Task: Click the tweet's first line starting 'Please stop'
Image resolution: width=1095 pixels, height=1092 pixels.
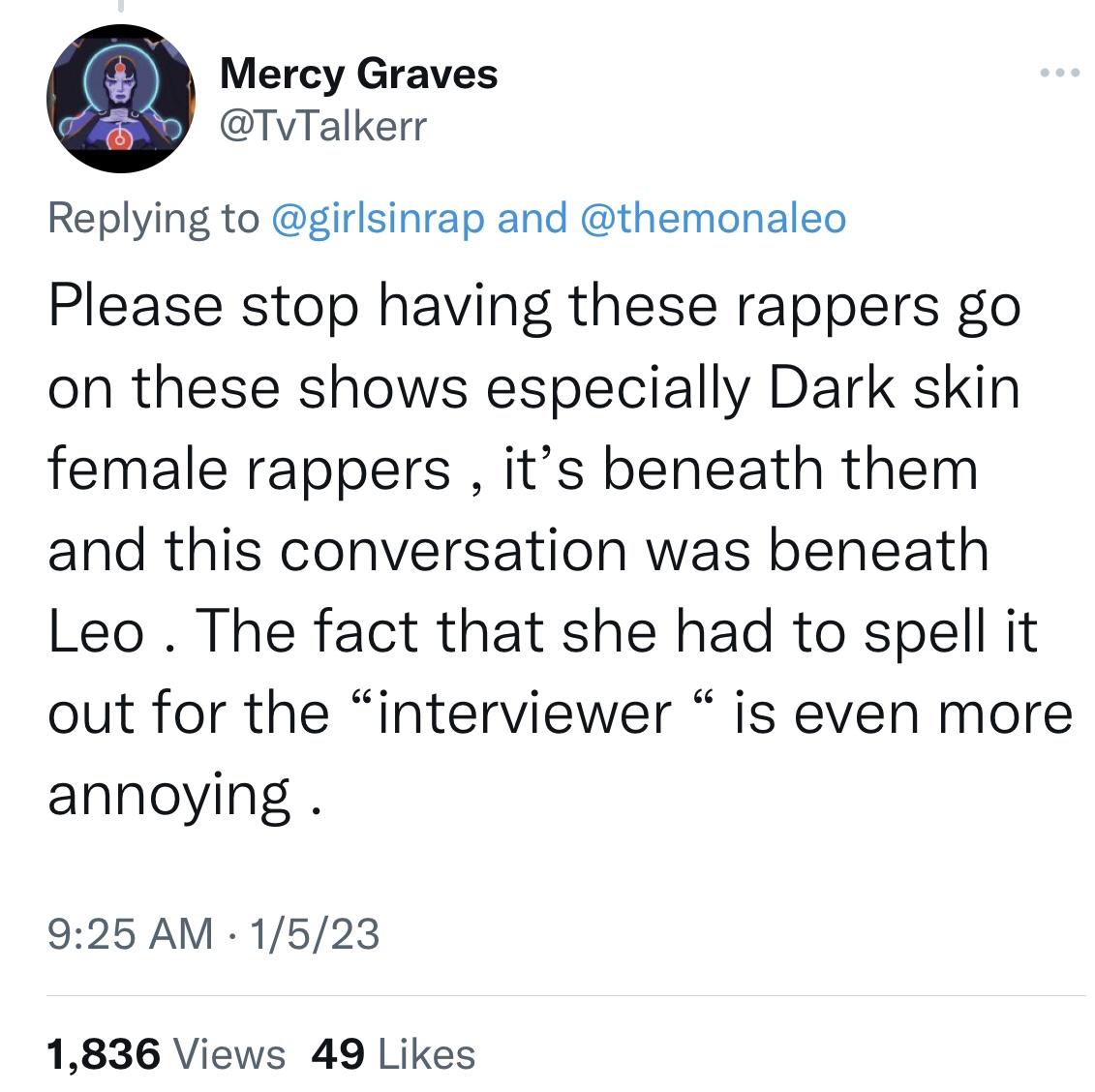Action: click(x=533, y=307)
